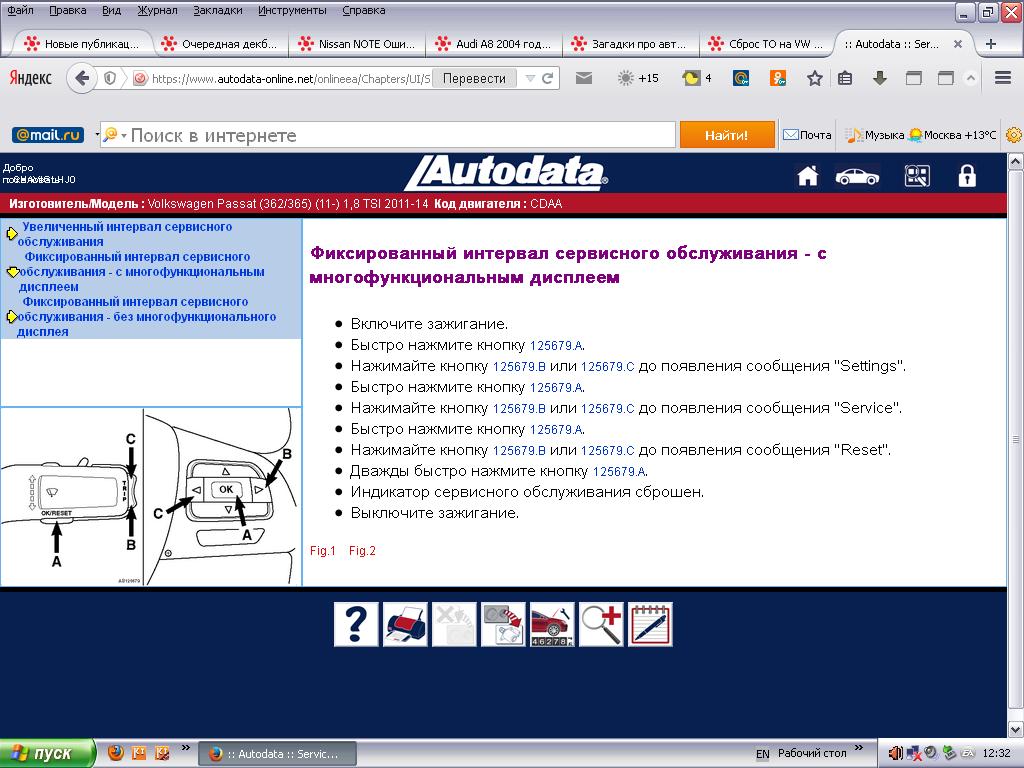Image resolution: width=1024 pixels, height=768 pixels.
Task: Click the orange Найти! search button
Action: coord(727,135)
